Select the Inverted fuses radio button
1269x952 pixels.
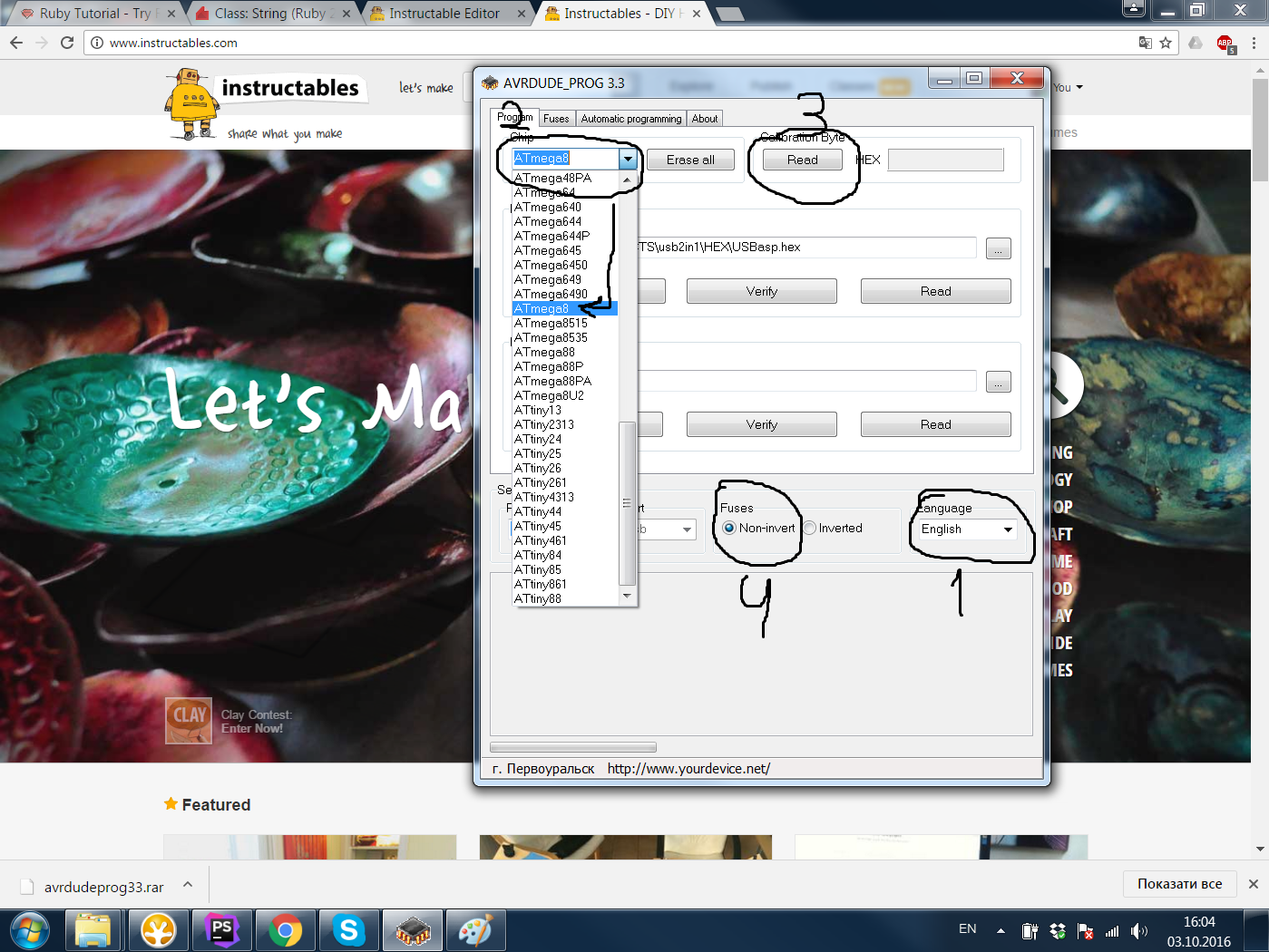point(810,529)
